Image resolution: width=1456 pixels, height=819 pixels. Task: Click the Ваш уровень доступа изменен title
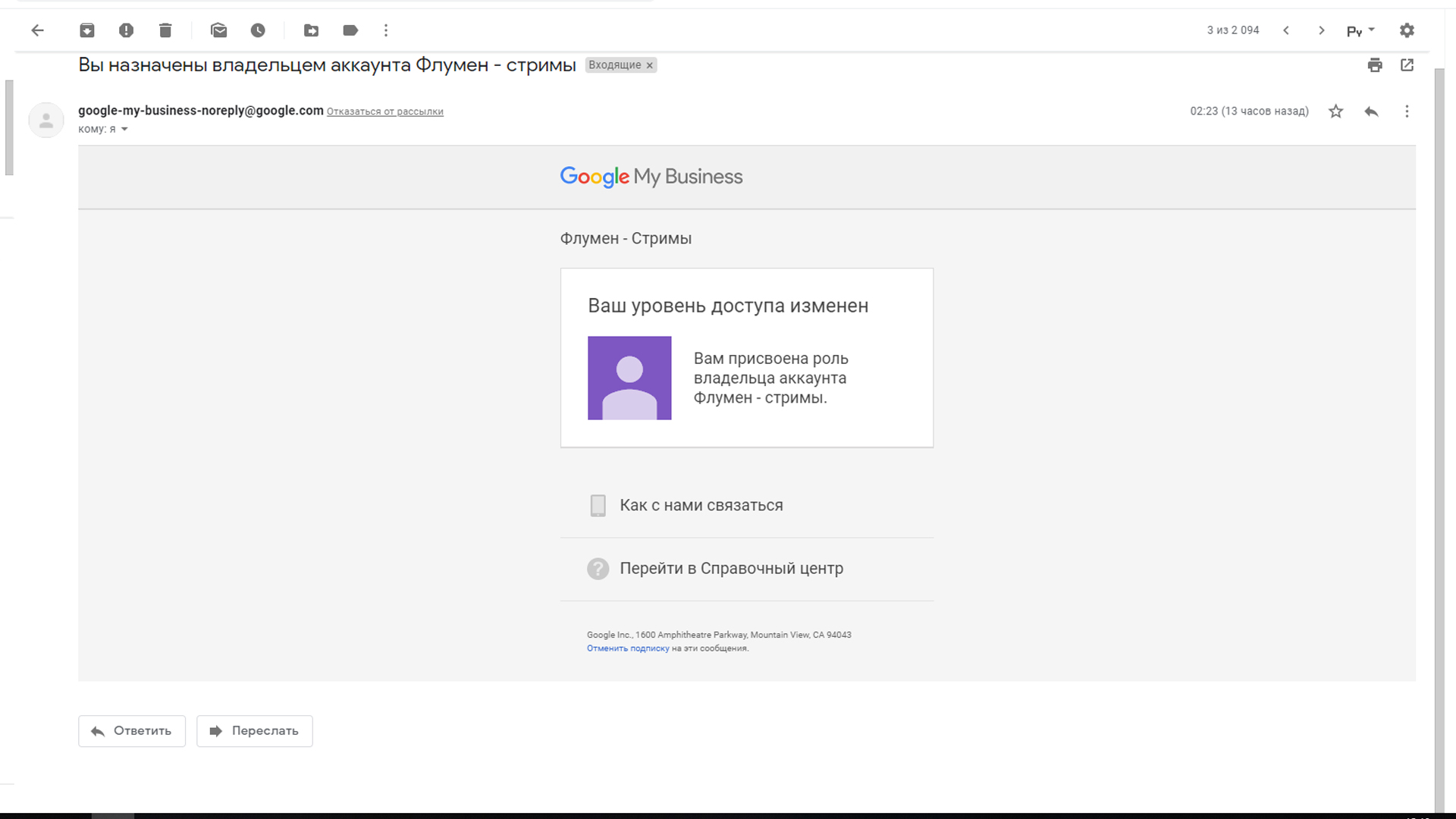pos(728,306)
